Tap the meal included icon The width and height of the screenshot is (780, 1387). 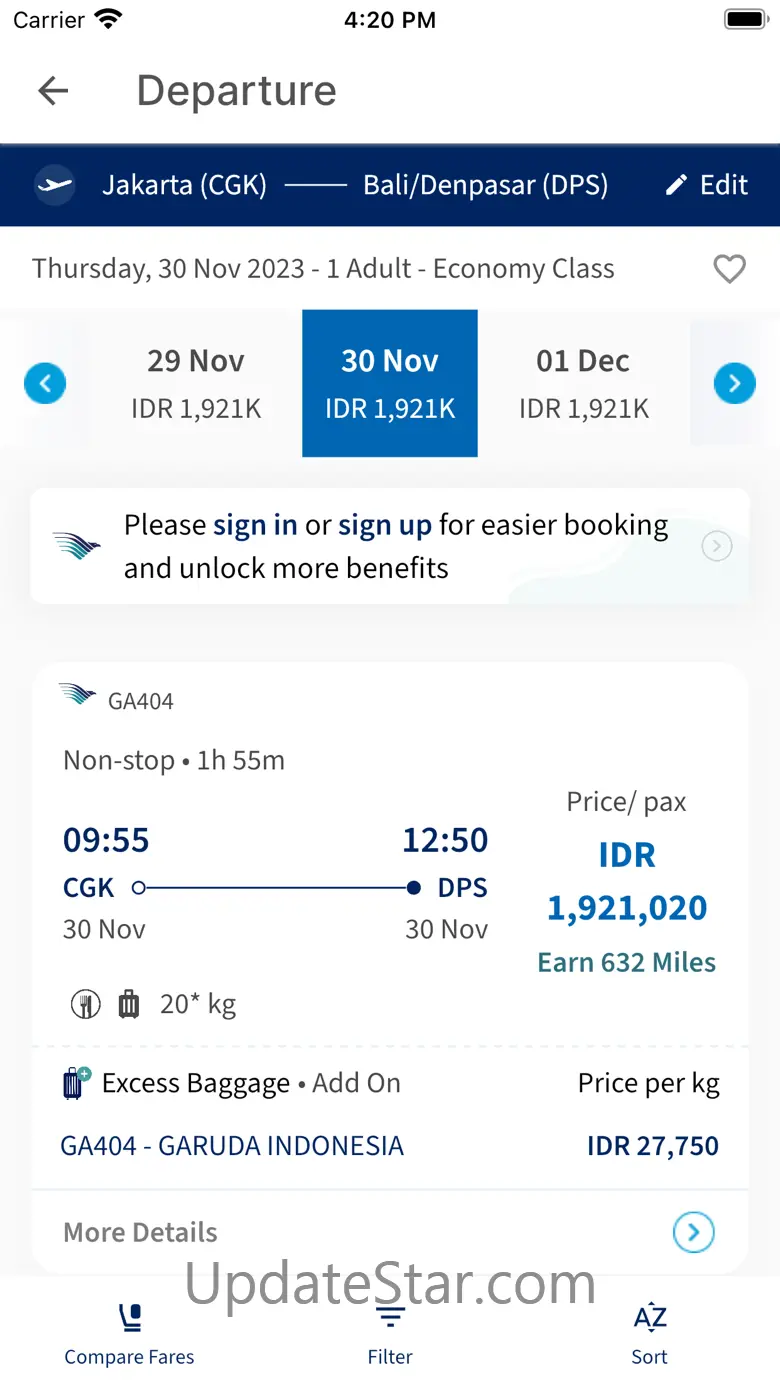[86, 1004]
